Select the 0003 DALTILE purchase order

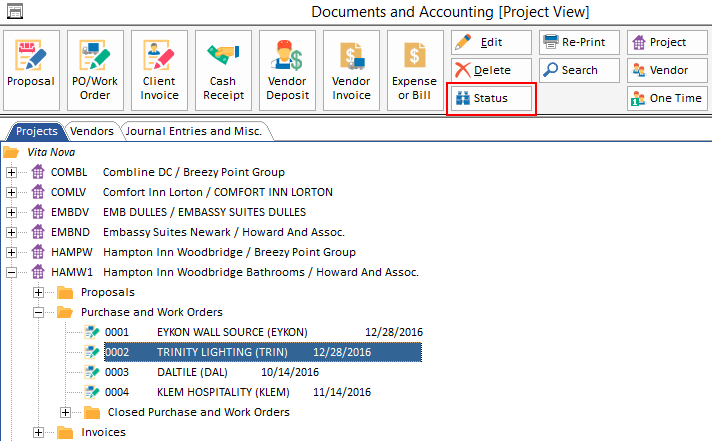(193, 372)
